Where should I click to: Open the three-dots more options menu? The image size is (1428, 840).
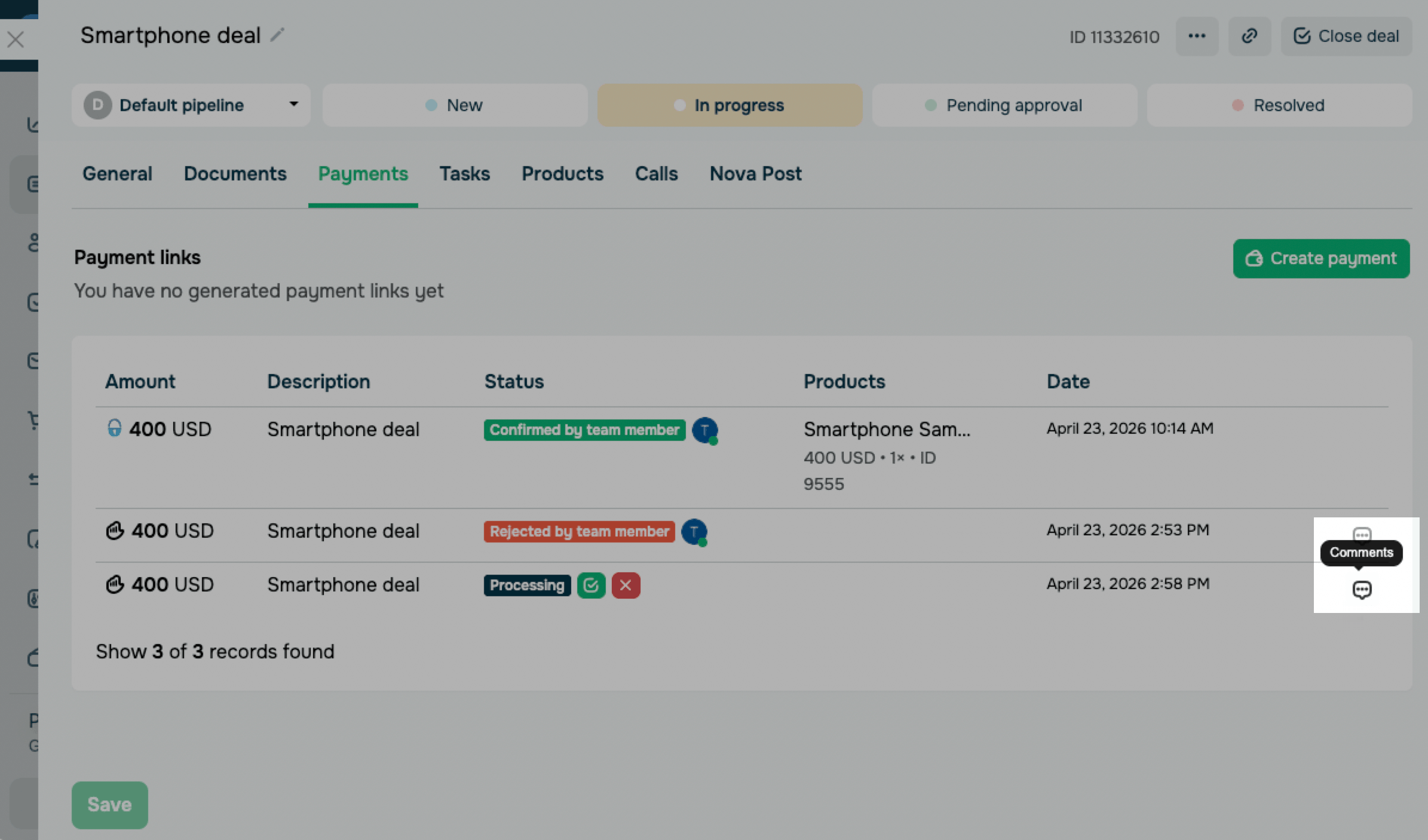(1197, 36)
